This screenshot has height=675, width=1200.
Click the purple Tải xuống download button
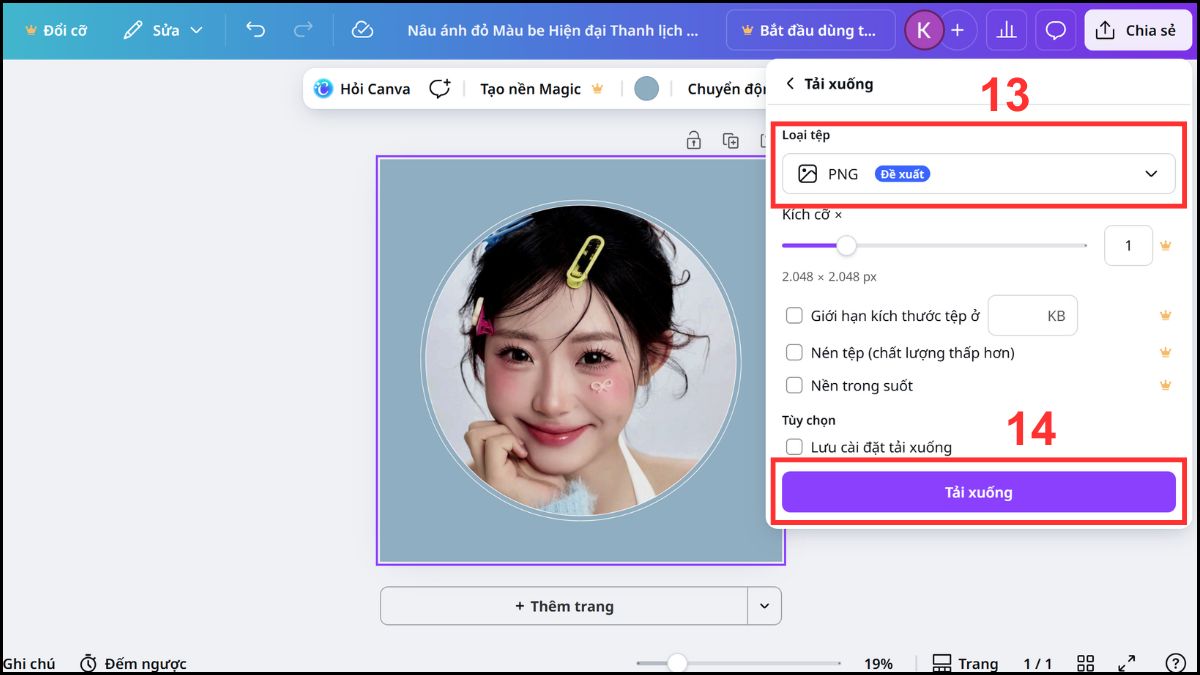click(x=978, y=491)
